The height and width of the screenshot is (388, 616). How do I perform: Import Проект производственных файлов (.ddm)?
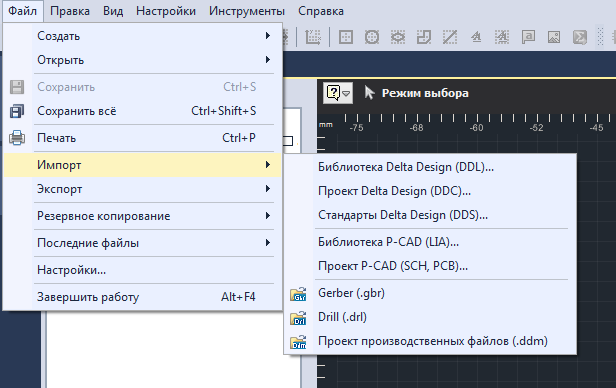point(430,341)
